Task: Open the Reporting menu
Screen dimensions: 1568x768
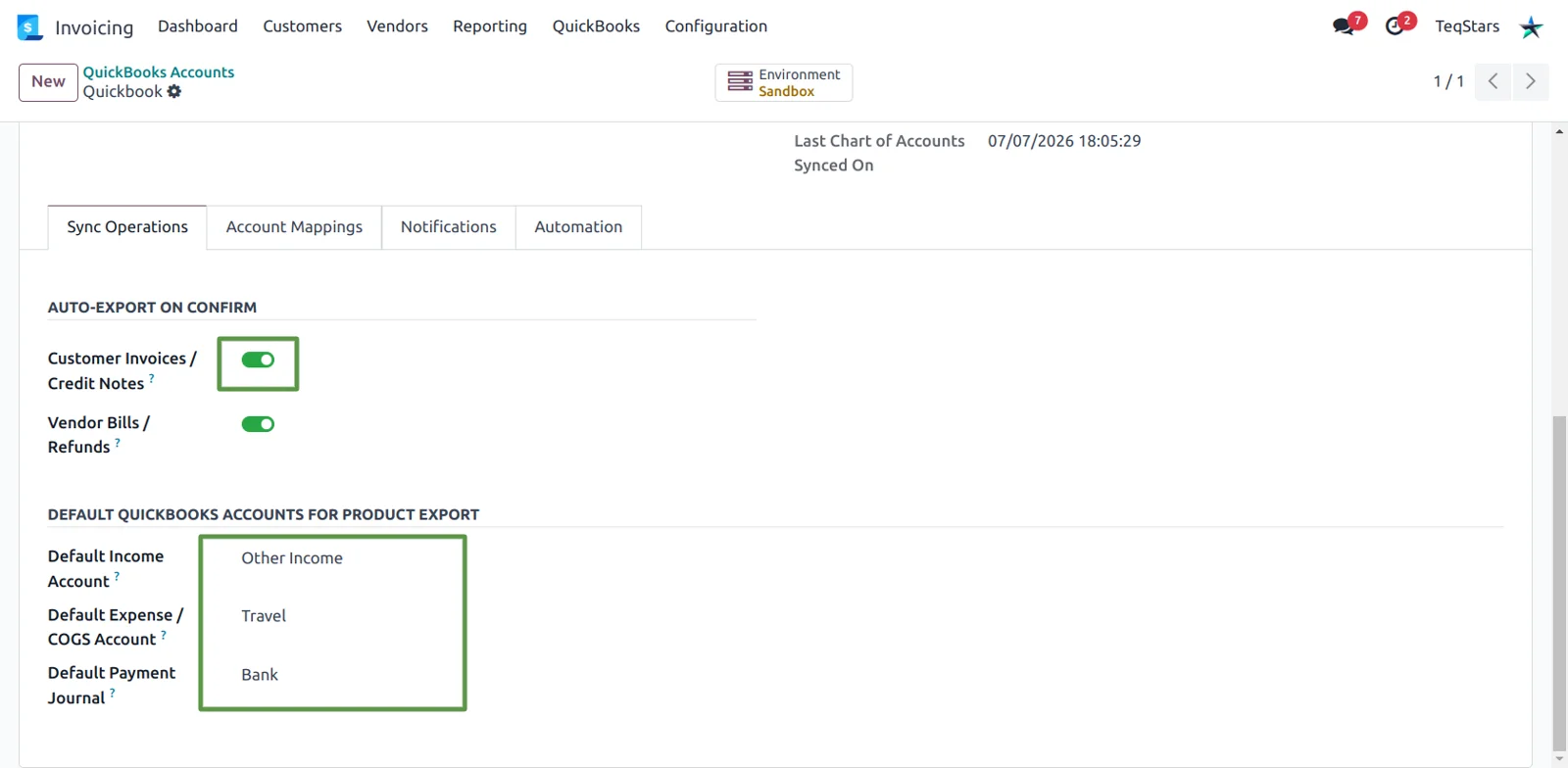Action: [x=490, y=26]
